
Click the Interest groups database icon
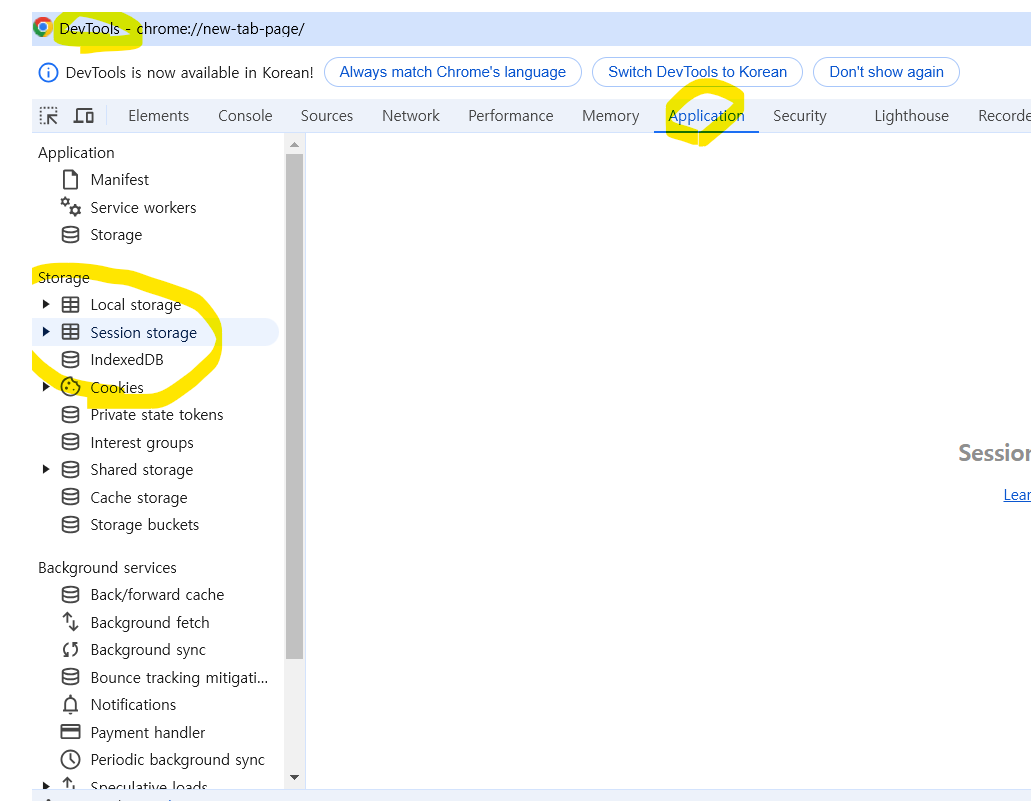point(70,442)
